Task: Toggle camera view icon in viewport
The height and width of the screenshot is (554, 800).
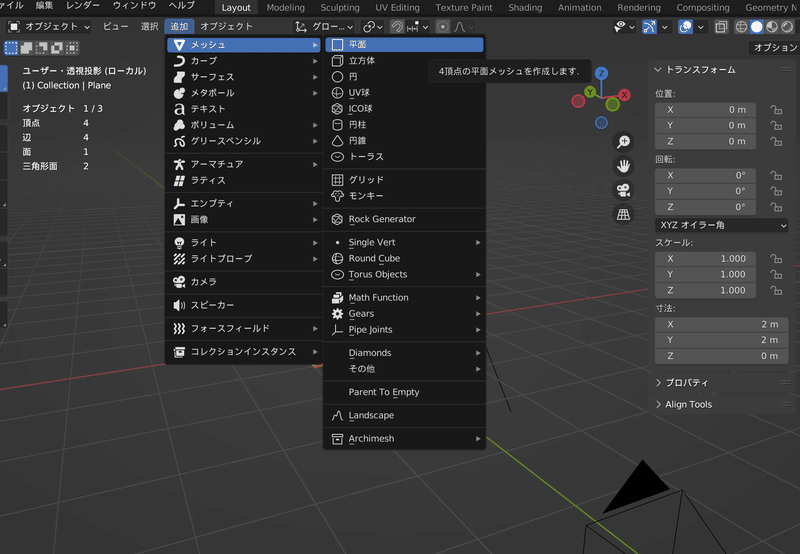Action: (623, 190)
